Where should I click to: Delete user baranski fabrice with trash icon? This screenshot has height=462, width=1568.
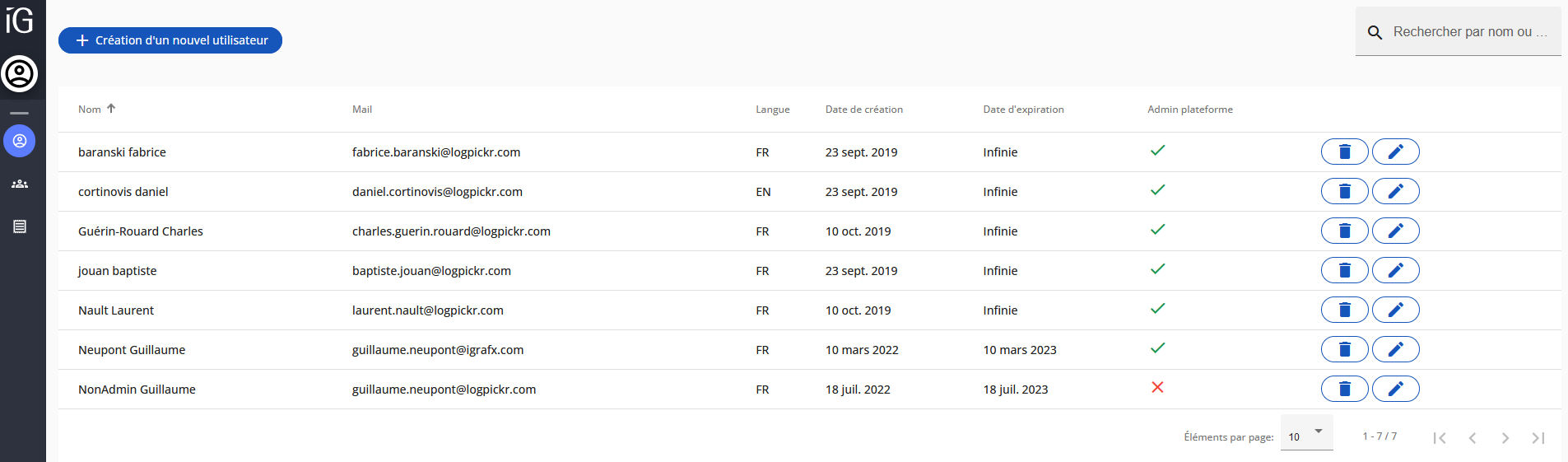1344,152
